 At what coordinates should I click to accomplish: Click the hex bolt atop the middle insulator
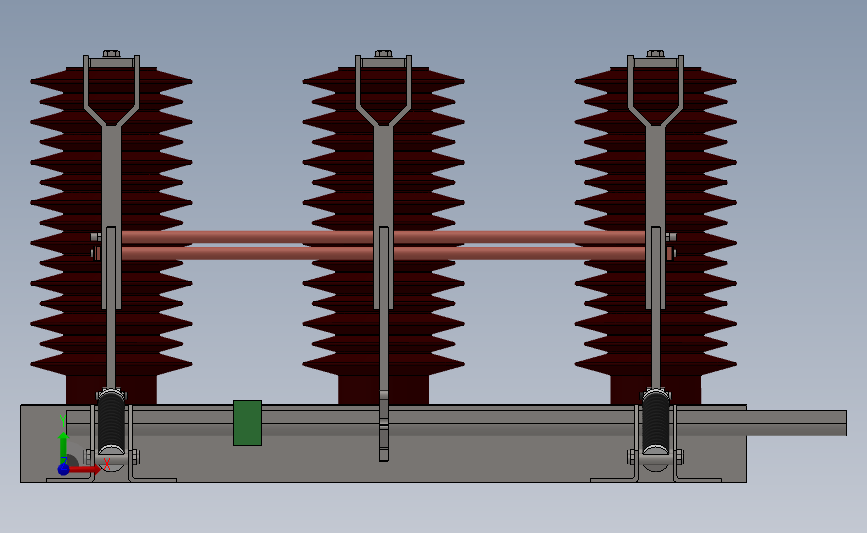[x=383, y=54]
